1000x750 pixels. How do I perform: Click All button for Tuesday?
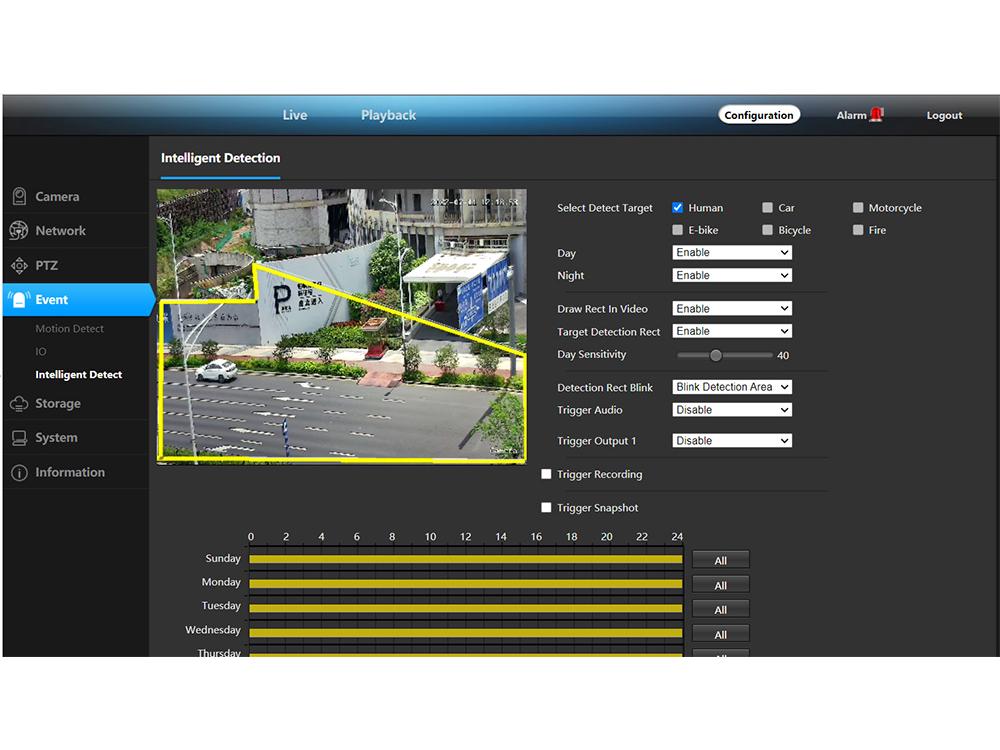[721, 610]
